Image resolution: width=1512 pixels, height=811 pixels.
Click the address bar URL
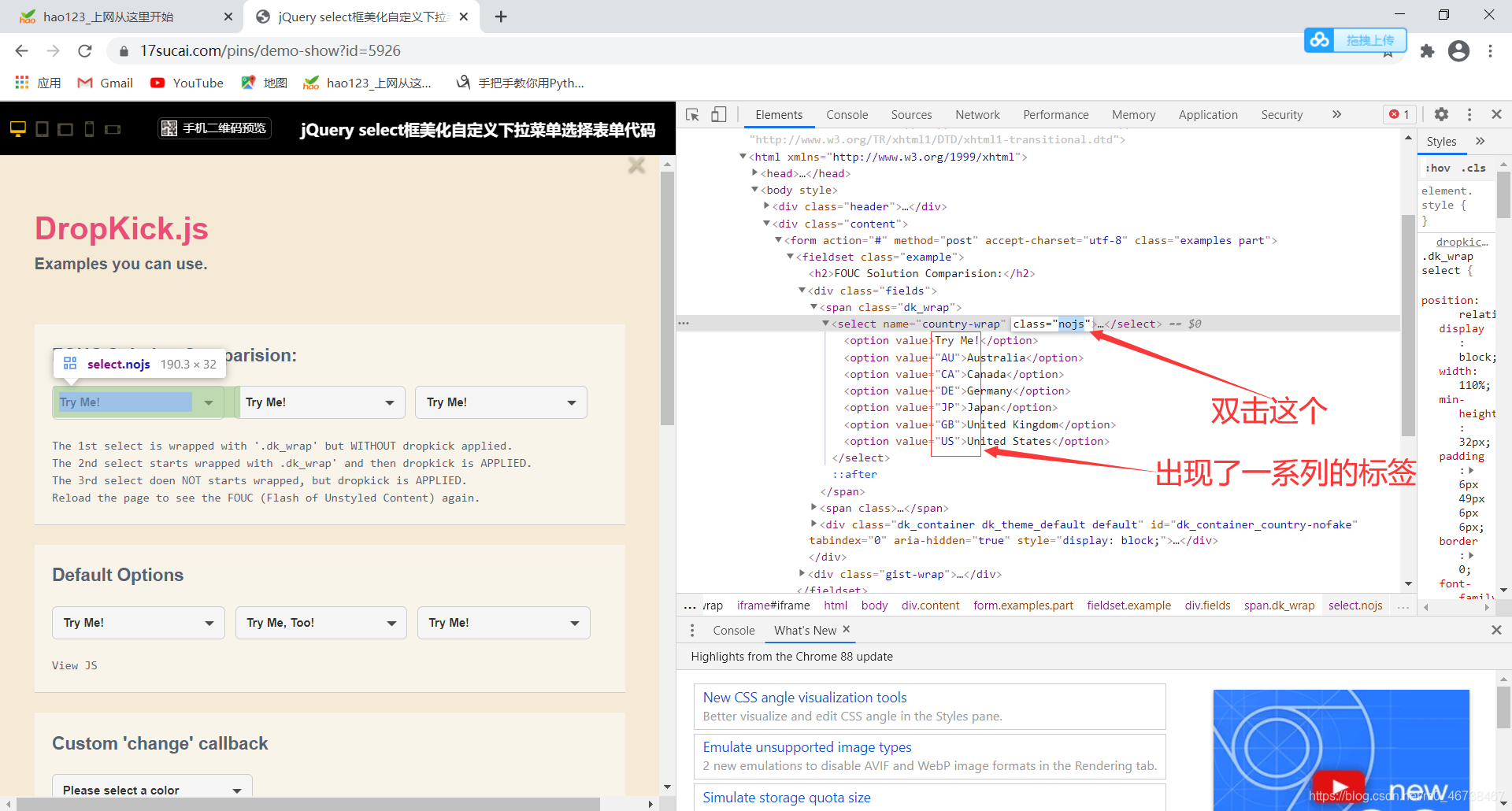point(270,50)
